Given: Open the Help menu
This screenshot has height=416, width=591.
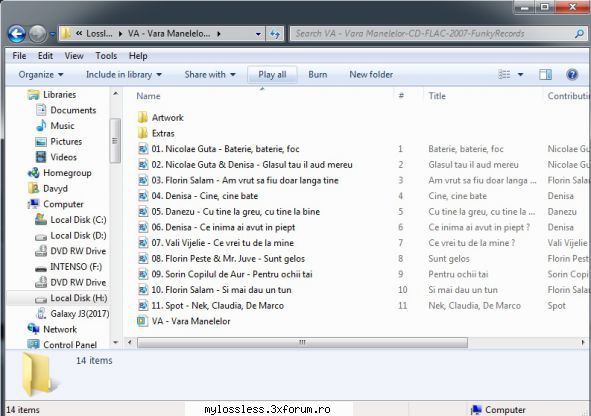Looking at the screenshot, I should coord(138,56).
